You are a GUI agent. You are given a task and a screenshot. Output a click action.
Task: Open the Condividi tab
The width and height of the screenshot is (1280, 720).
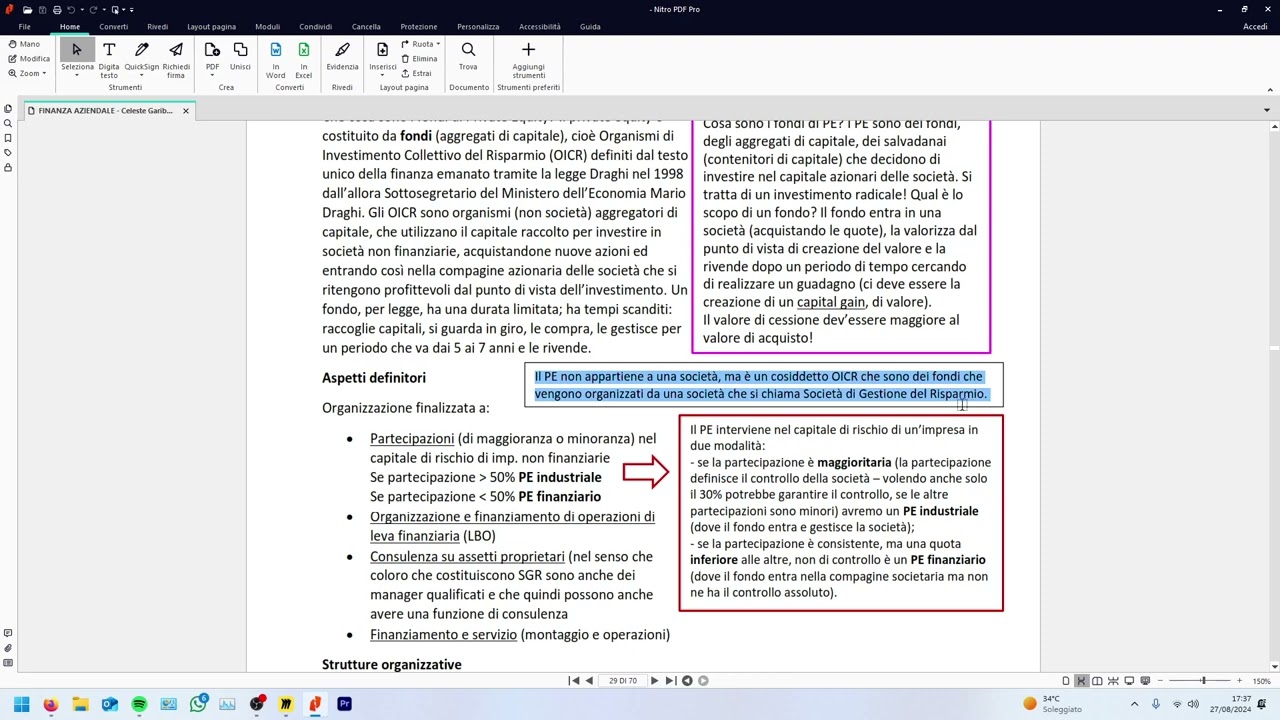(315, 27)
